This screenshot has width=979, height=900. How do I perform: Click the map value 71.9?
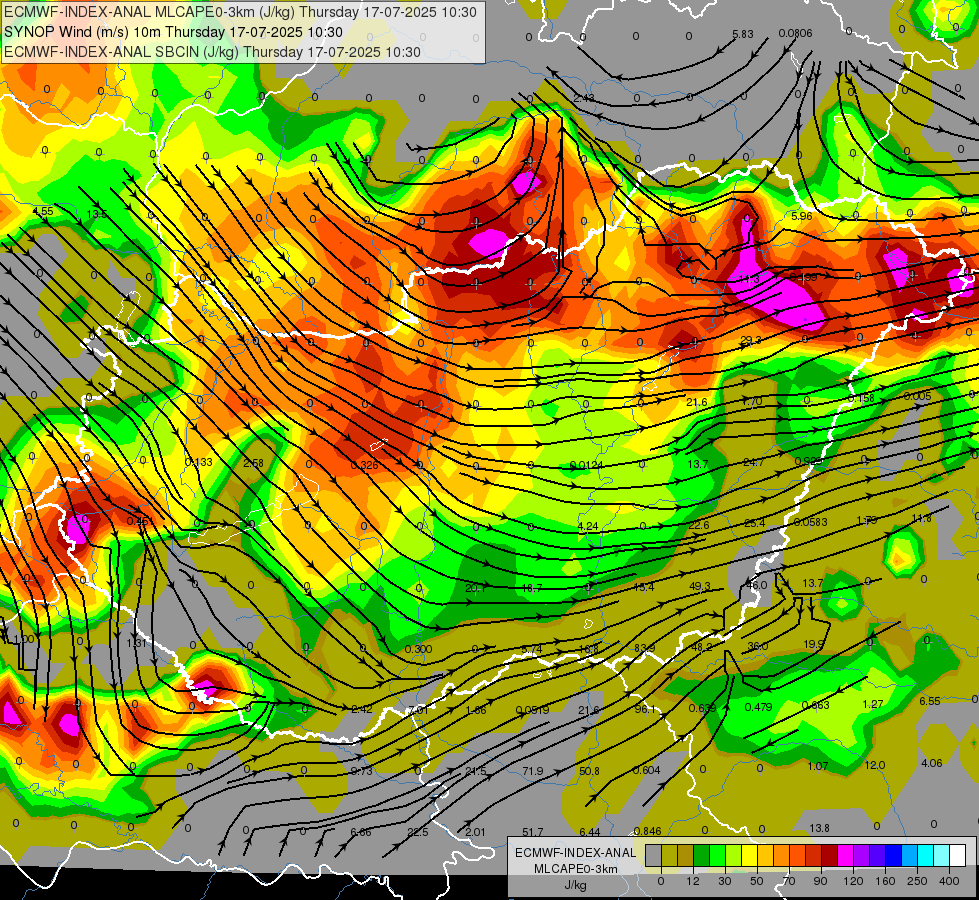pos(533,771)
